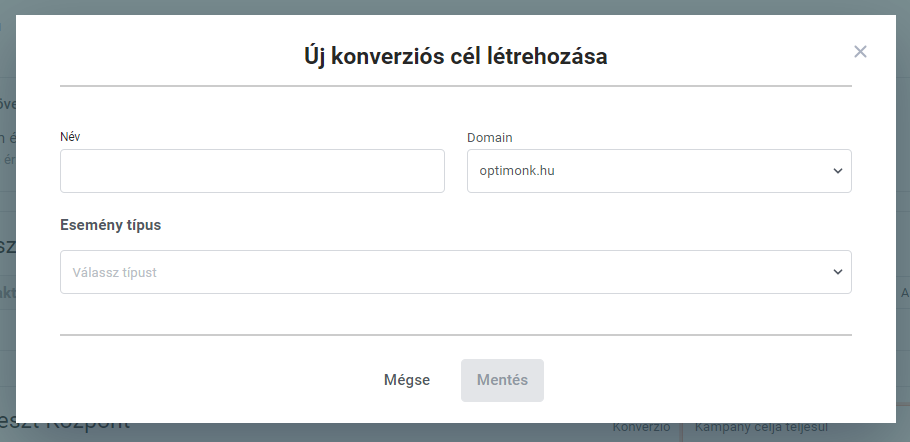Close the dialog with the X icon
910x442 pixels.
860,52
